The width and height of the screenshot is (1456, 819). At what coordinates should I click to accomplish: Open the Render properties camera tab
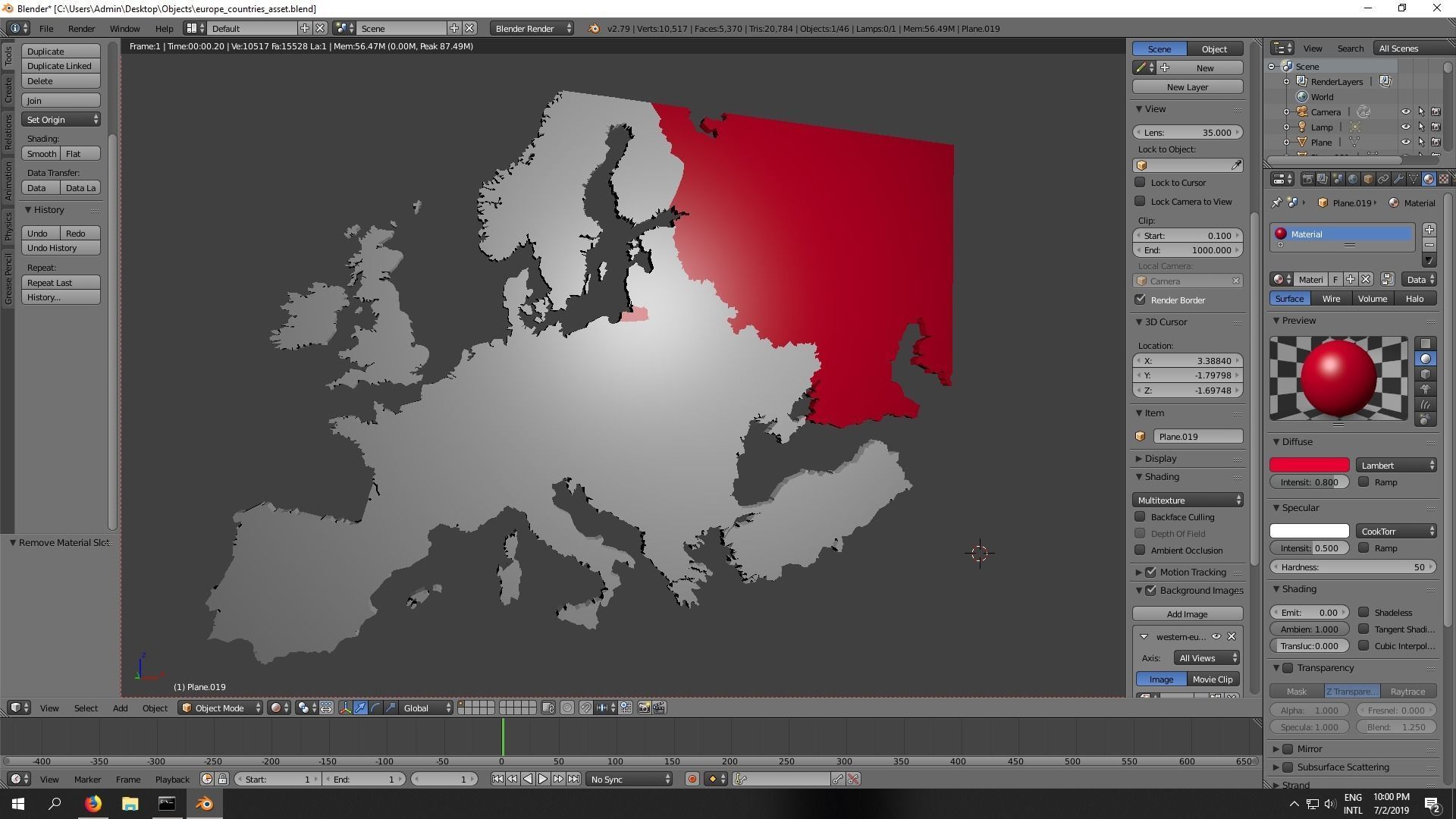(x=1307, y=180)
